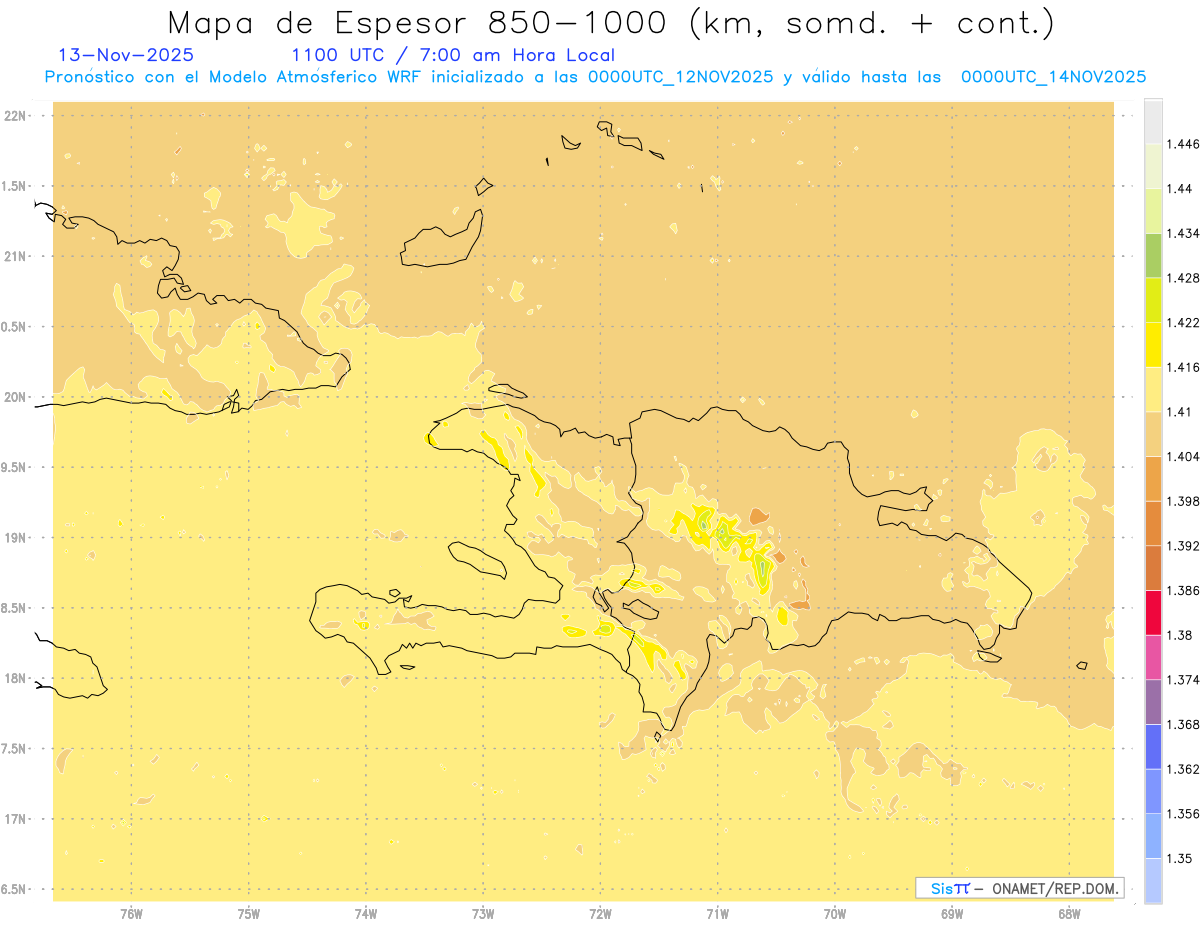Image resolution: width=1200 pixels, height=927 pixels.
Task: Click the '22N' latitude label
Action: (14, 116)
